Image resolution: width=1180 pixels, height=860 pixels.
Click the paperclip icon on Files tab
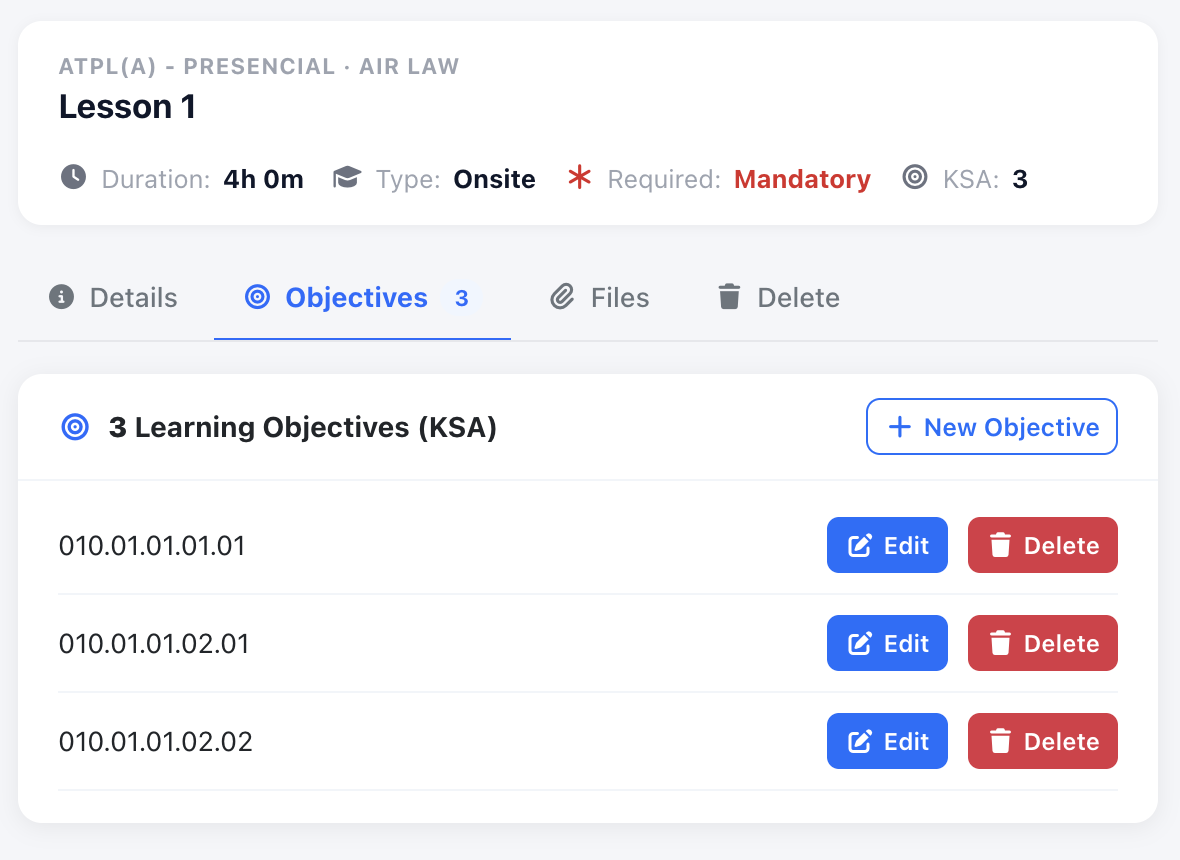pos(562,297)
